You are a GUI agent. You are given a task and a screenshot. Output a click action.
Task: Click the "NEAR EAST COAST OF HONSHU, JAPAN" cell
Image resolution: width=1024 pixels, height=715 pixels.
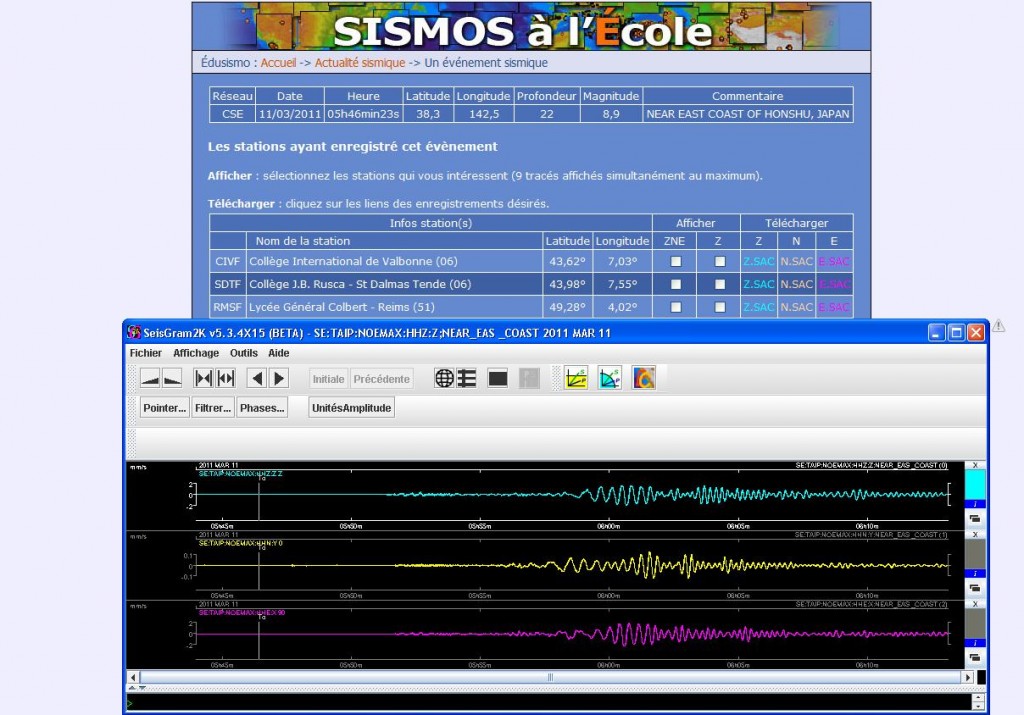(x=748, y=114)
